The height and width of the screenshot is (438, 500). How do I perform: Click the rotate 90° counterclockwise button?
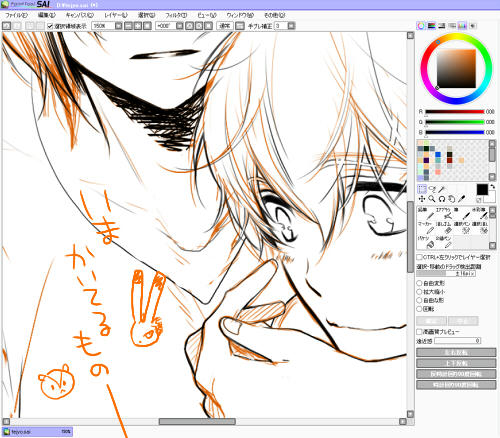(x=456, y=374)
